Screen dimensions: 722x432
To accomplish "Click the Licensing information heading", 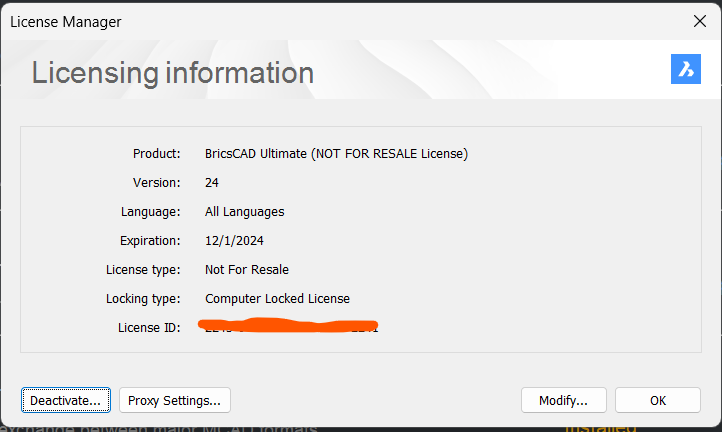I will pyautogui.click(x=173, y=73).
